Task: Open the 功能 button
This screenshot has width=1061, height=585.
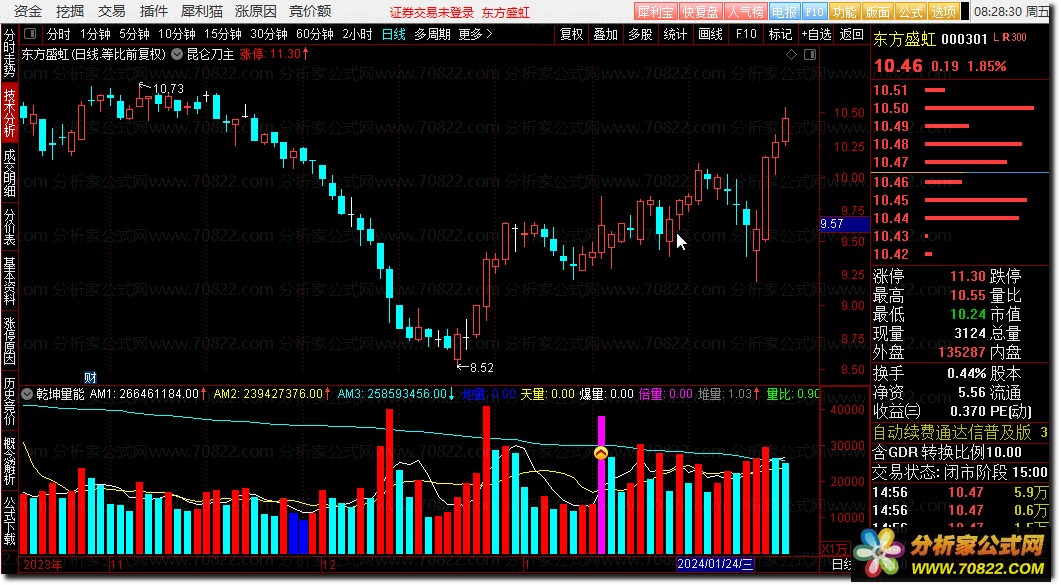Action: pyautogui.click(x=844, y=11)
